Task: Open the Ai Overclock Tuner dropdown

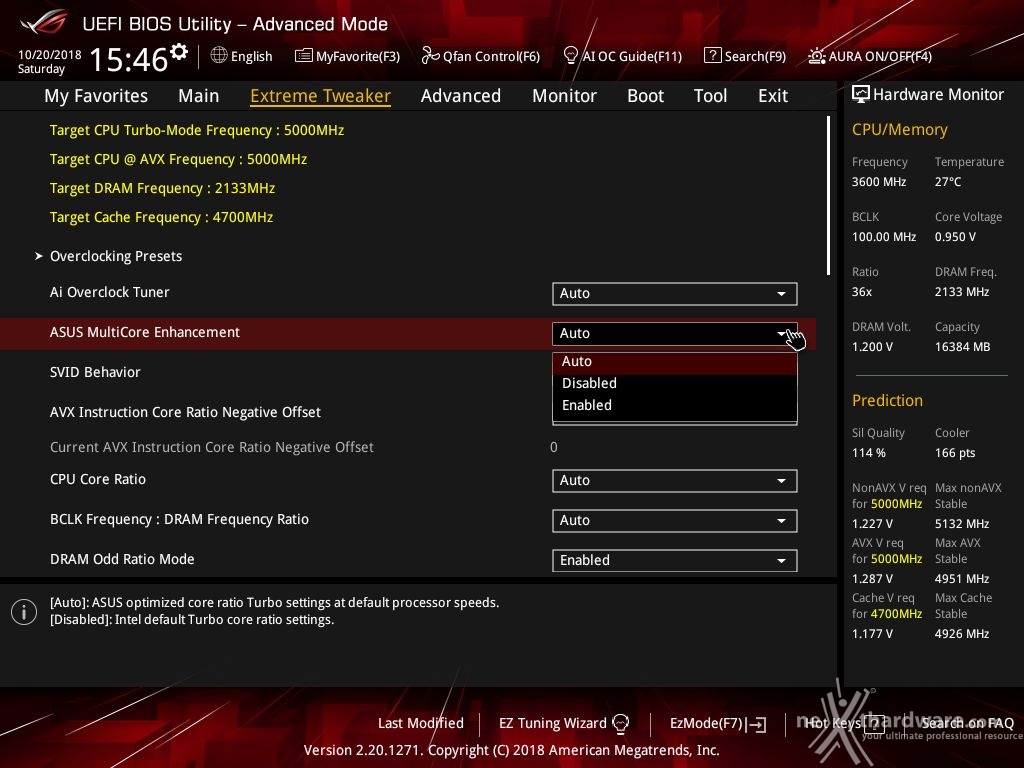Action: [675, 294]
